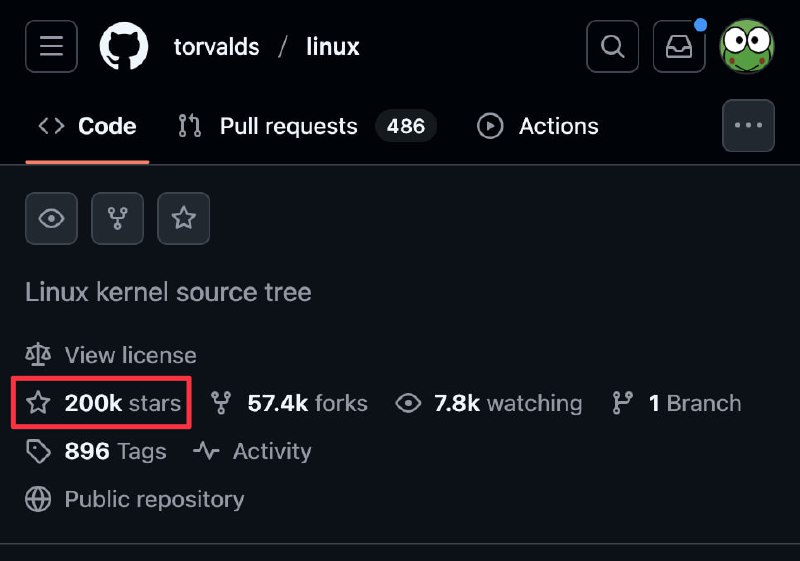Open the Pull requests tab
800x561 pixels.
[x=287, y=126]
